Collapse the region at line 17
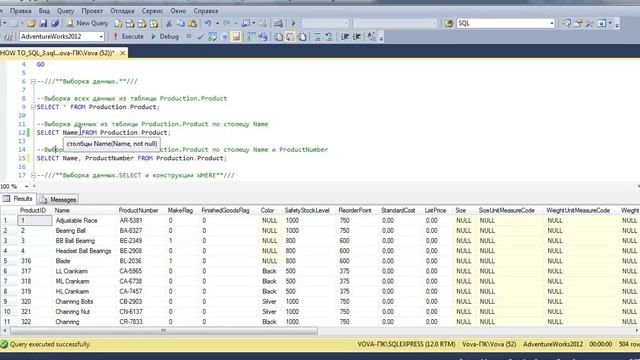The height and width of the screenshot is (360, 640). point(33,176)
